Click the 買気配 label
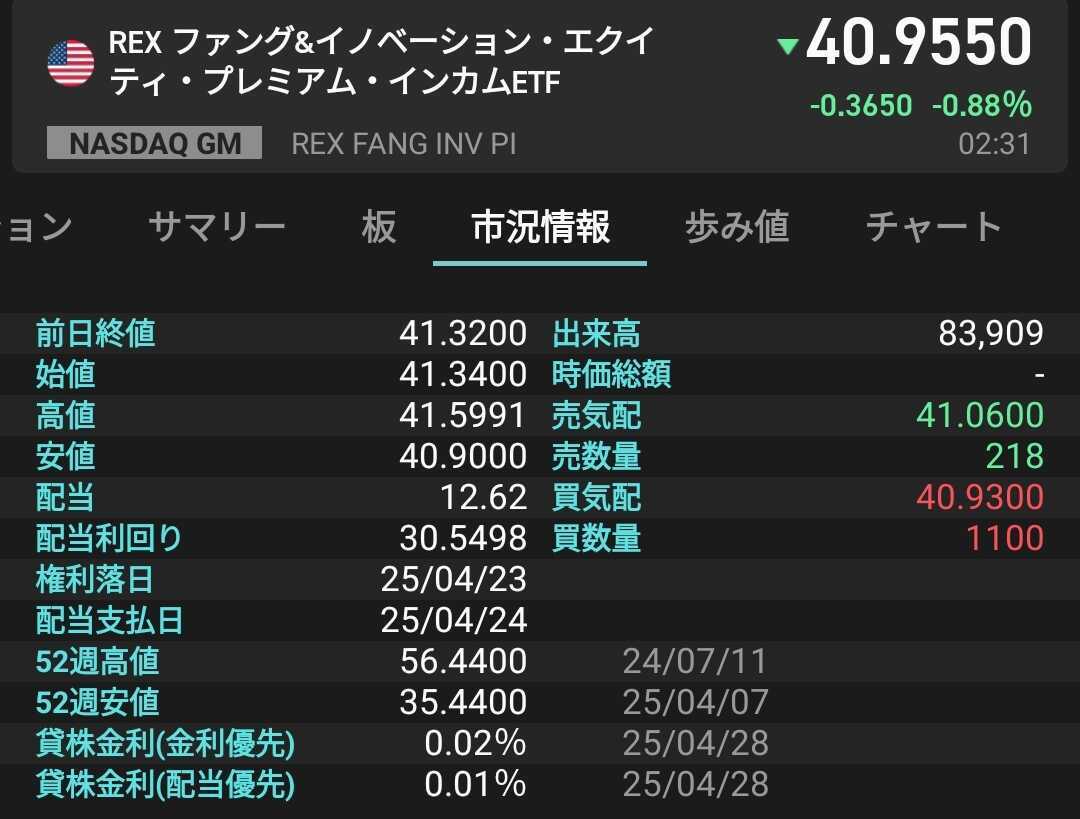1080x819 pixels. click(x=596, y=497)
